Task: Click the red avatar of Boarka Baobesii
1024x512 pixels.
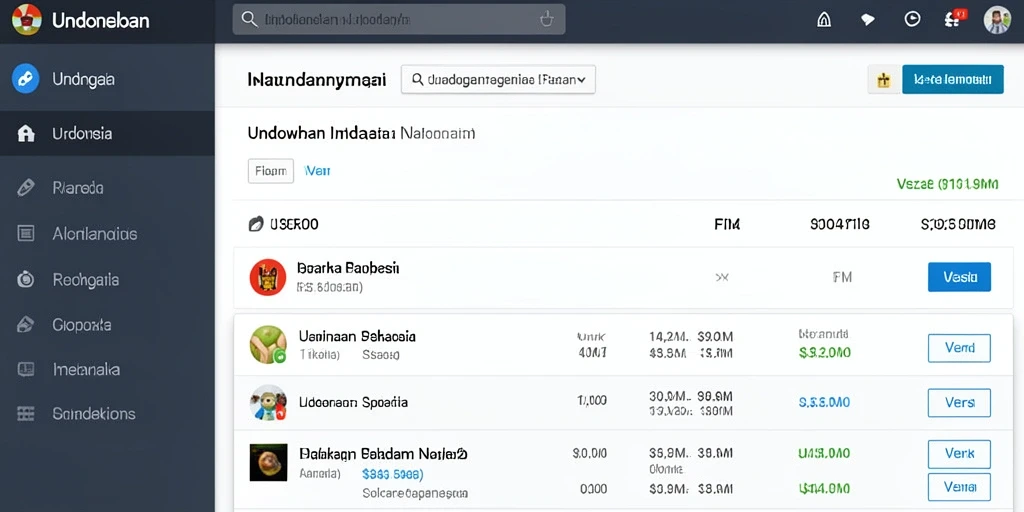Action: point(268,278)
